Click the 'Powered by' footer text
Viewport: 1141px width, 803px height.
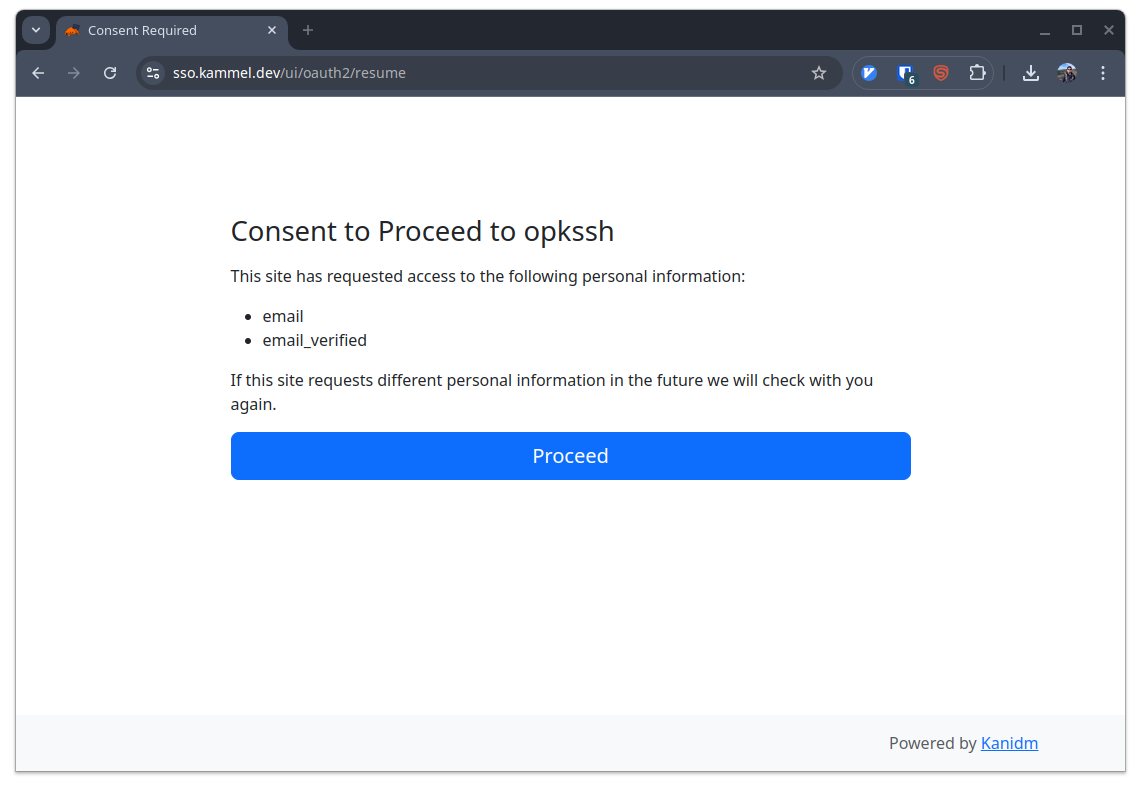click(x=932, y=743)
